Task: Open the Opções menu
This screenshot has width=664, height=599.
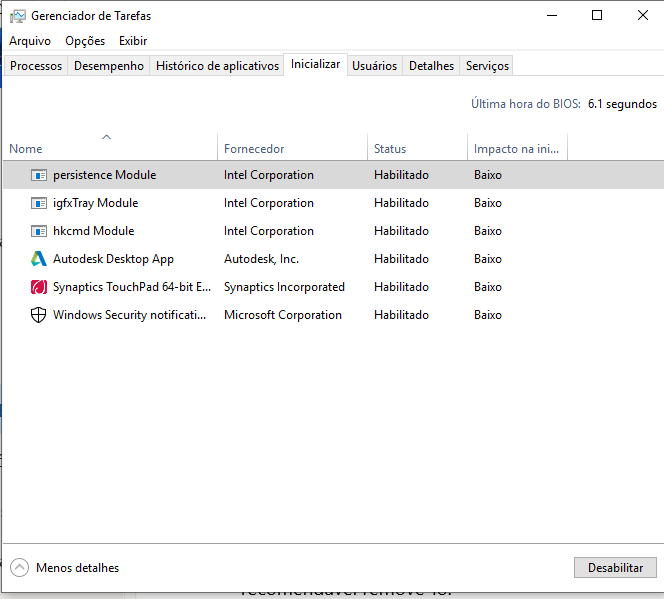Action: click(85, 41)
